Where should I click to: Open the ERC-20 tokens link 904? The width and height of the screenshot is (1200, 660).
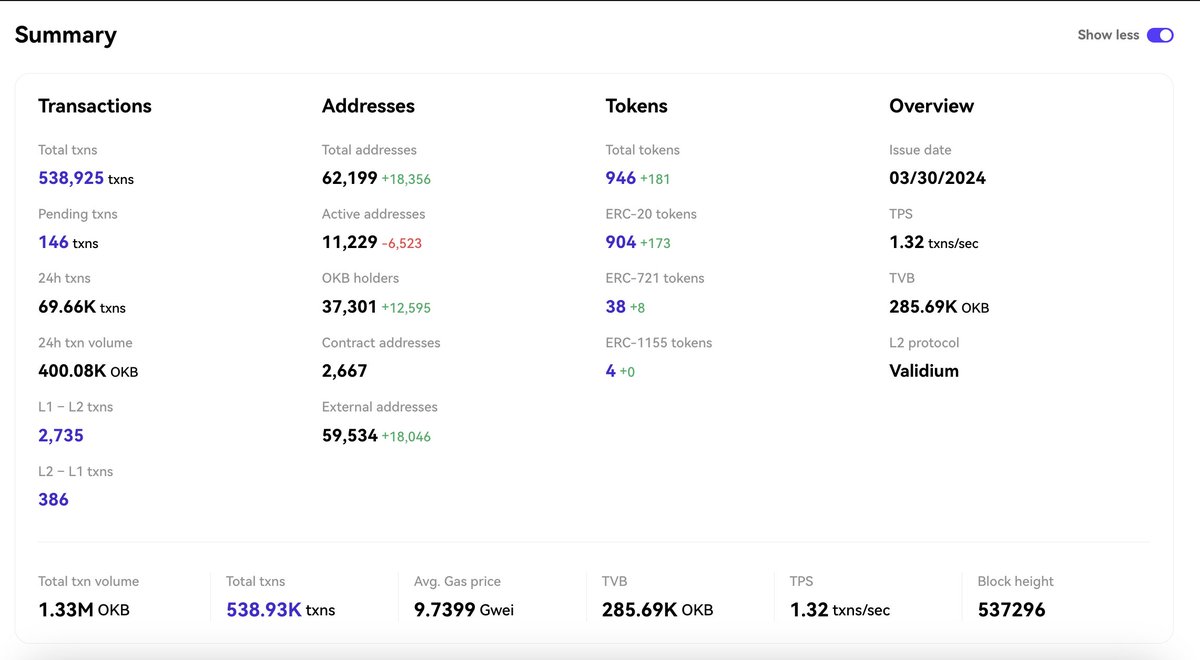(620, 242)
